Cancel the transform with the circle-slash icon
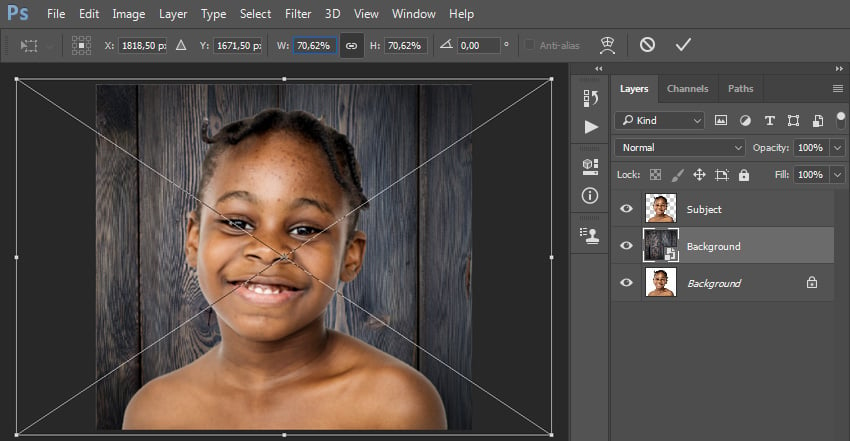The width and height of the screenshot is (850, 441). (647, 45)
